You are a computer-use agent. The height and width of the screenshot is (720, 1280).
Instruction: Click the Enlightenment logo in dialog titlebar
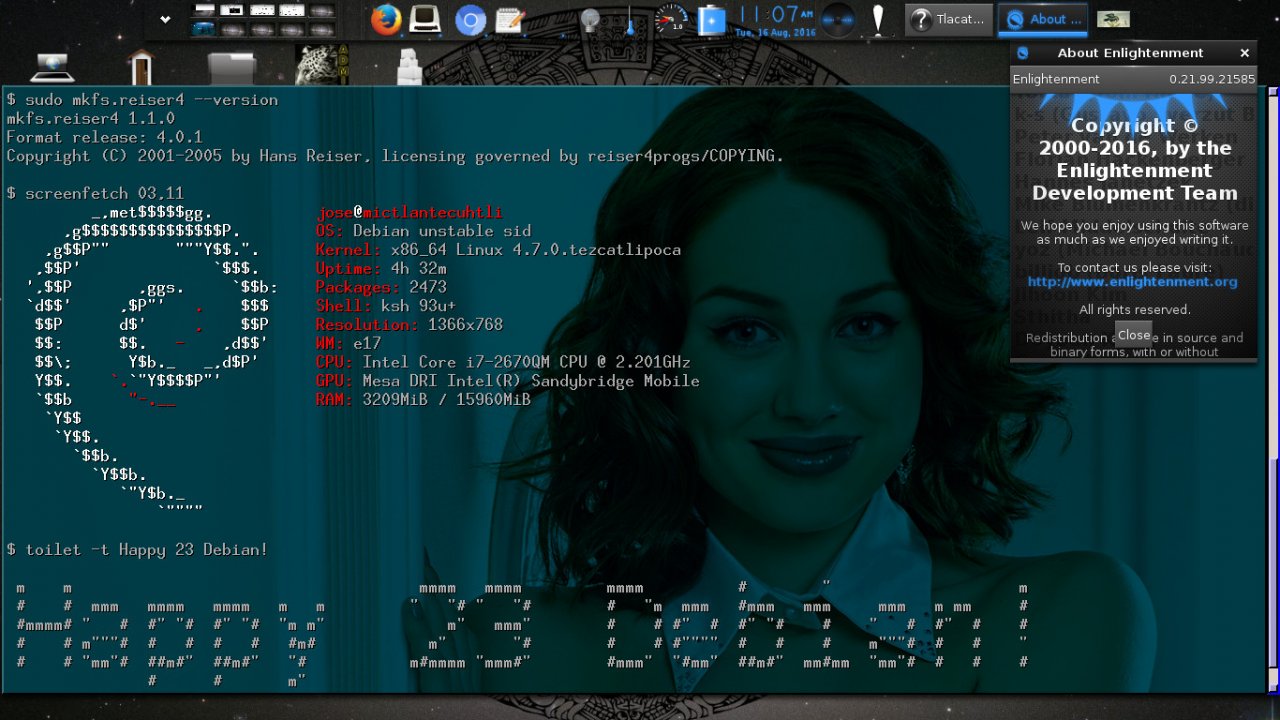(x=1022, y=53)
